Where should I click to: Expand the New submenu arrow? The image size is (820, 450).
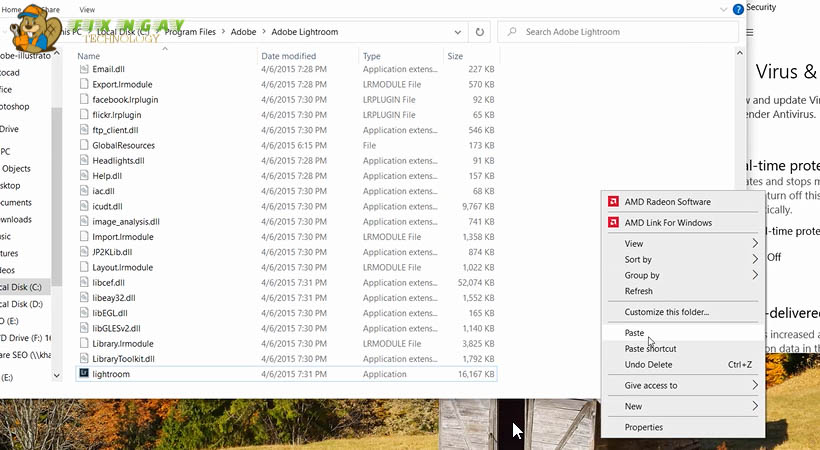click(x=755, y=406)
